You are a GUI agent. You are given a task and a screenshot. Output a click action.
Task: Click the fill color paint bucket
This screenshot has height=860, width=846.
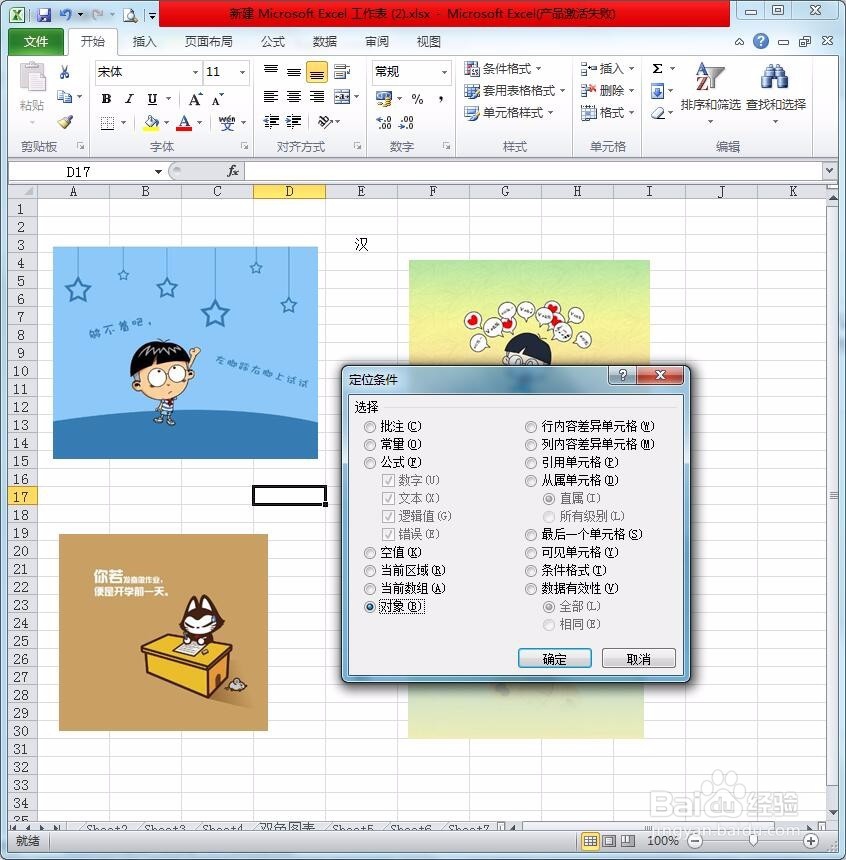coord(151,123)
